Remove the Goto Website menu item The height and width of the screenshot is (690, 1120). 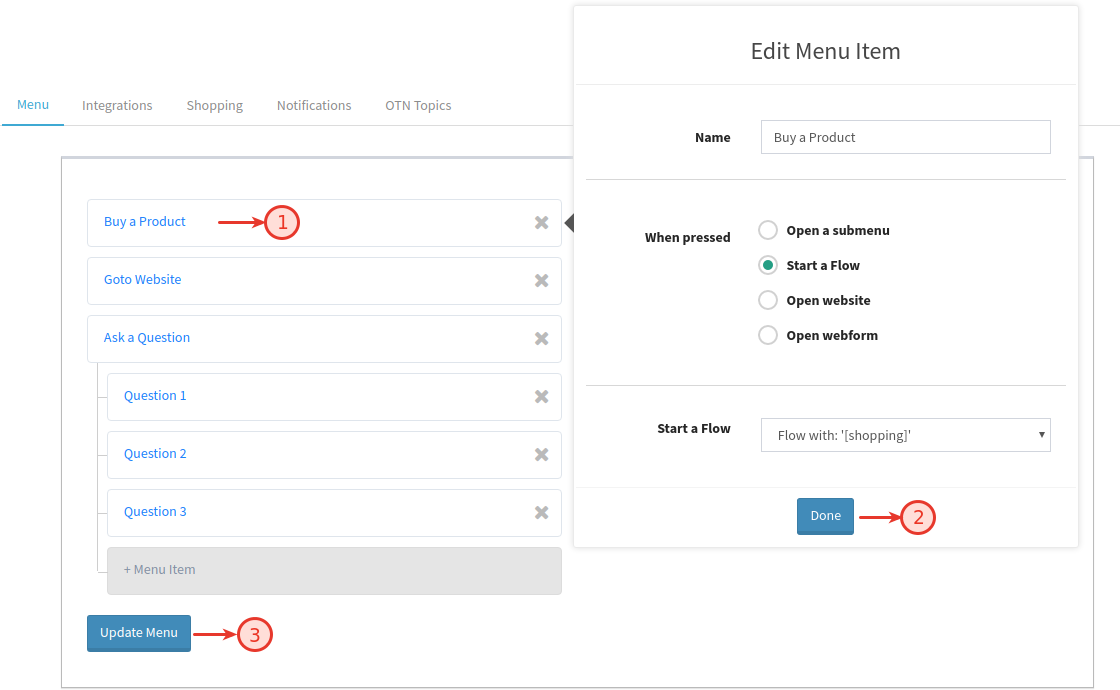click(541, 280)
